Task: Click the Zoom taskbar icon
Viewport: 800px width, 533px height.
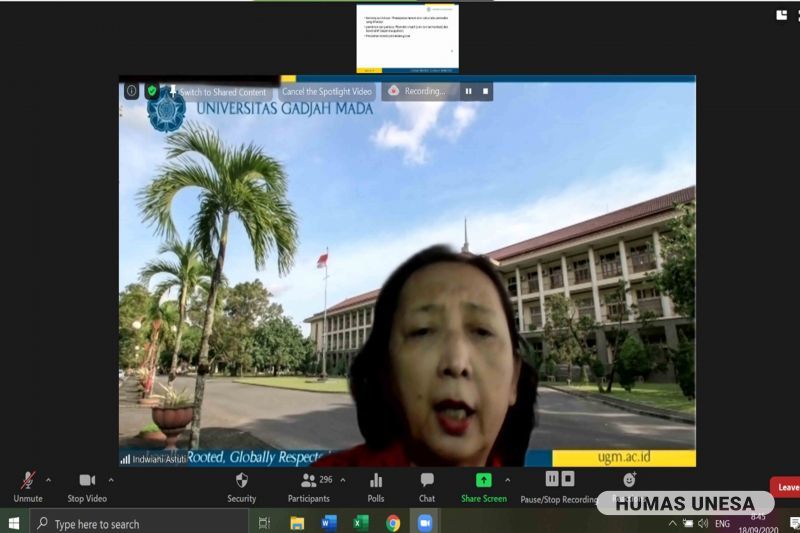Action: click(424, 523)
